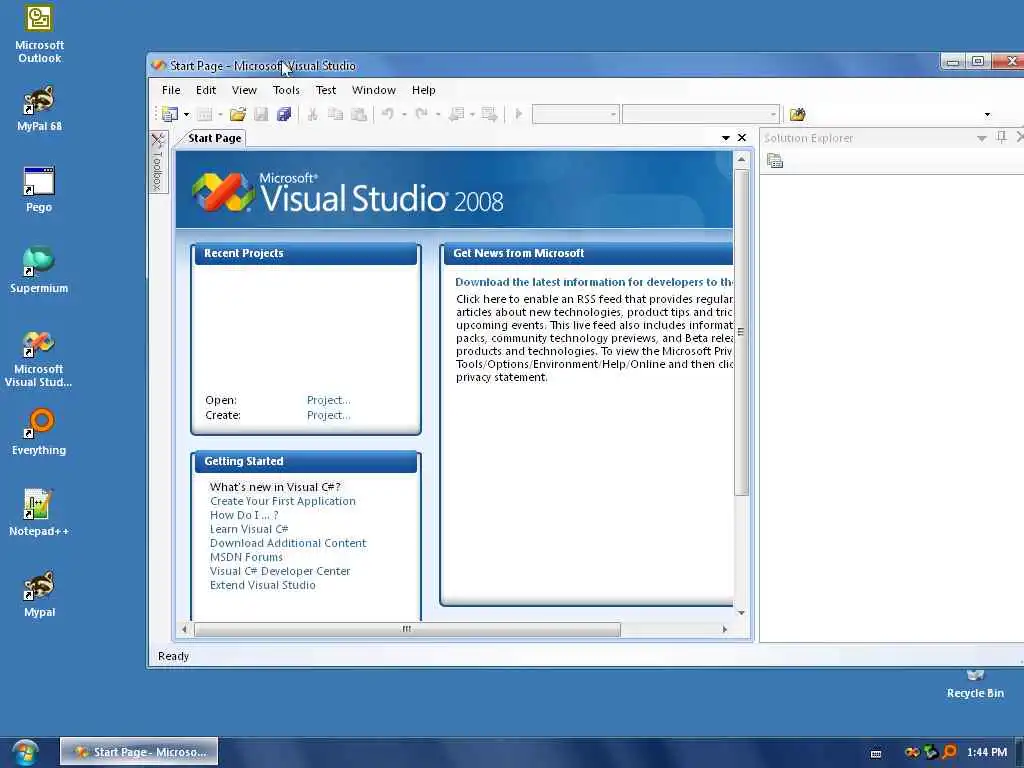Click the Start Page scroll down arrow
Screen dimensions: 1024x768
[741, 613]
